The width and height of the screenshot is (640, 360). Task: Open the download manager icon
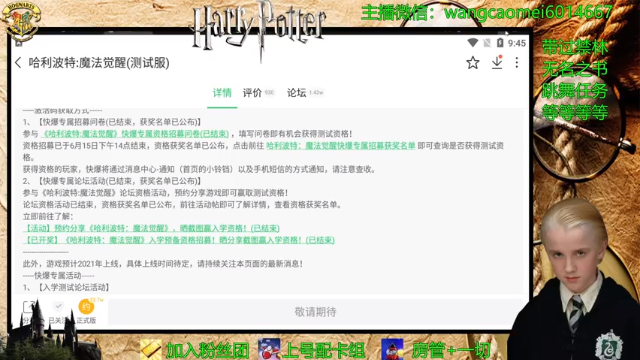point(497,62)
